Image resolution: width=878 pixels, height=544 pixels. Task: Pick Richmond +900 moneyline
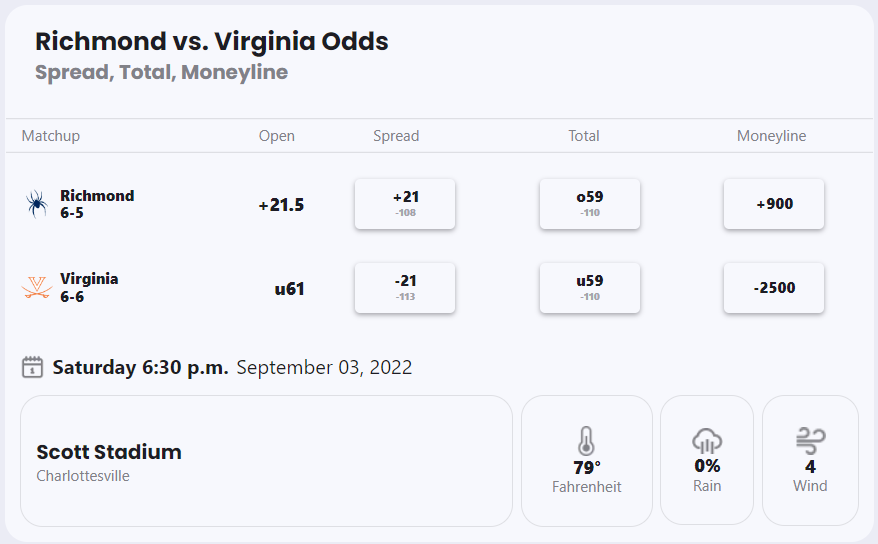pos(774,204)
